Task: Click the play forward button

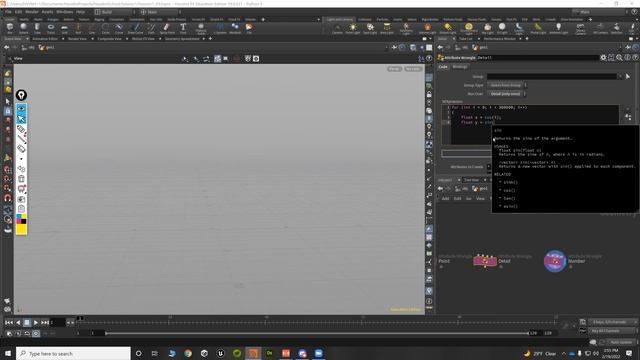Action: point(36,322)
